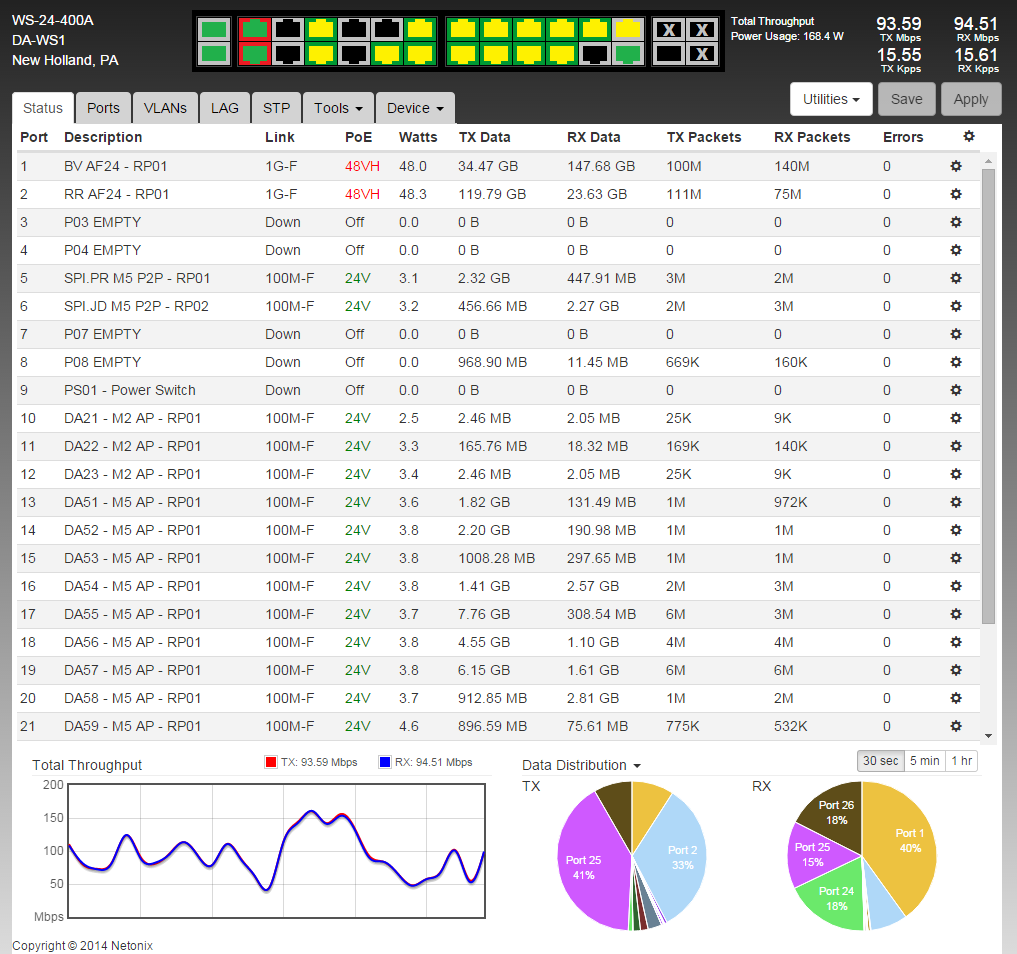Click the gear icon for port 21 DA59
Viewport: 1017px width, 954px height.
click(x=955, y=726)
